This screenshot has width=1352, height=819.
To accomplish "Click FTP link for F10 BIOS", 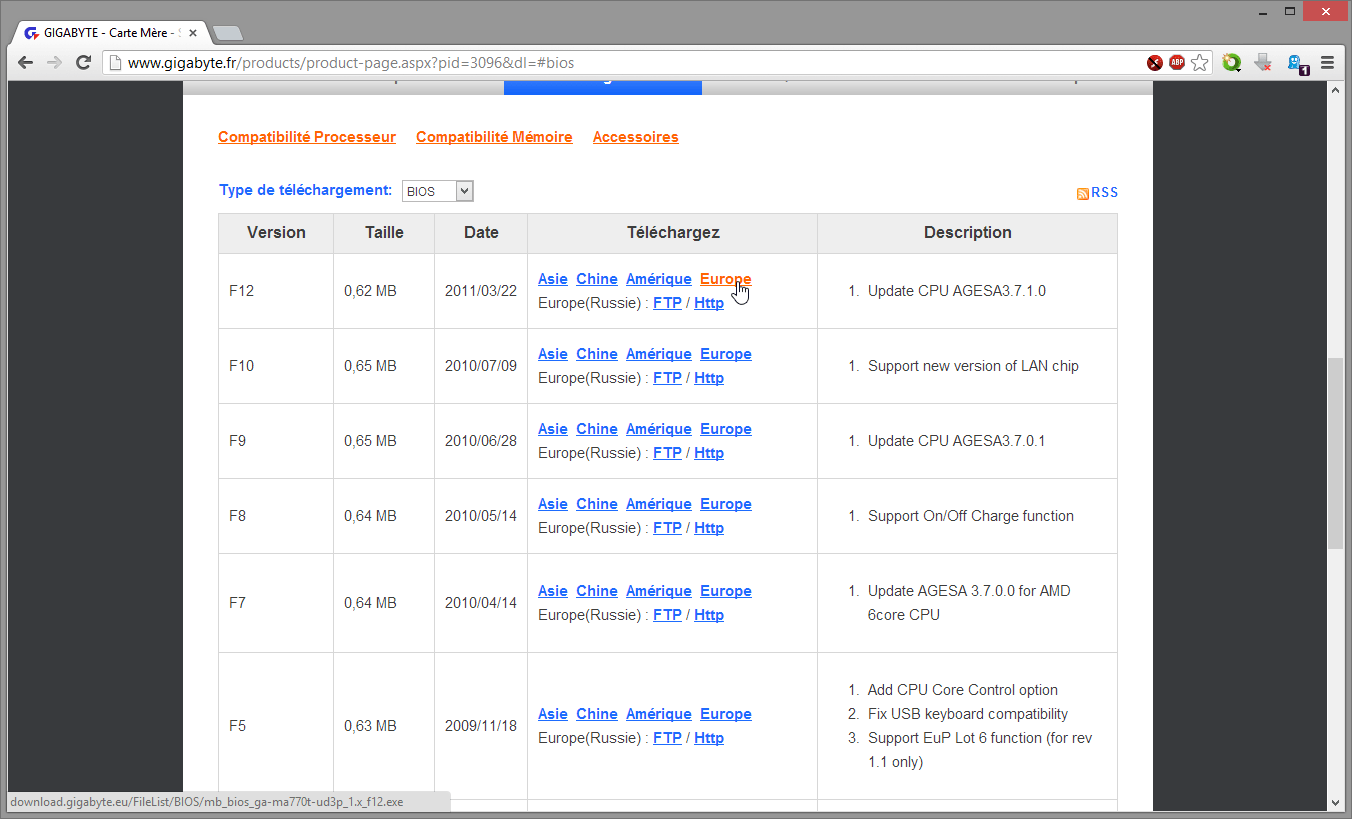I will (x=667, y=378).
